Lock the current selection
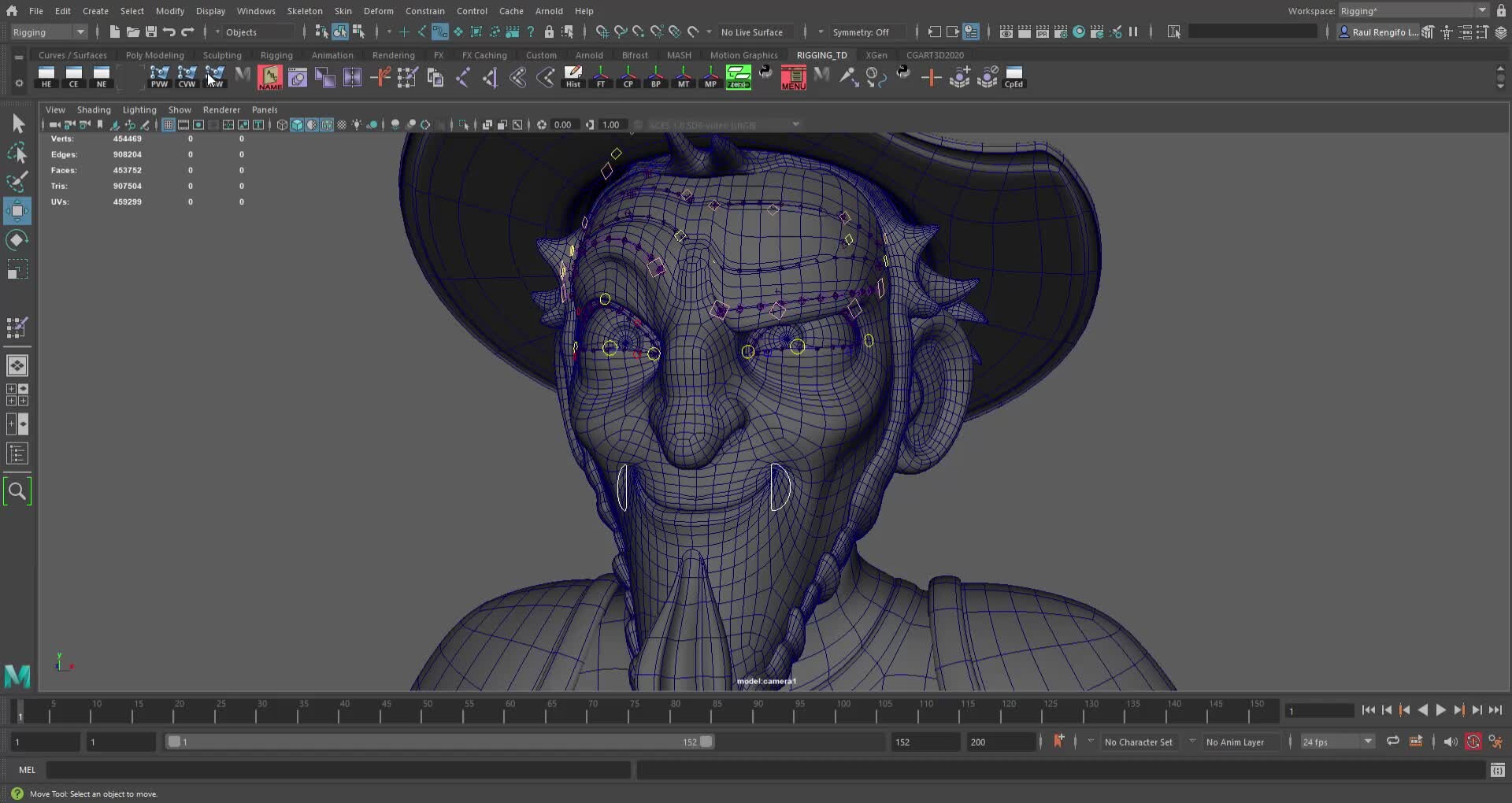The height and width of the screenshot is (803, 1512). coord(550,31)
